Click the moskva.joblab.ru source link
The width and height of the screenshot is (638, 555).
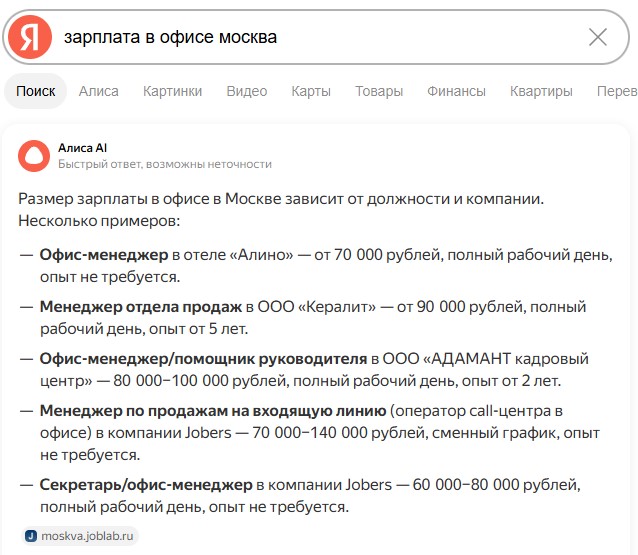pos(80,536)
